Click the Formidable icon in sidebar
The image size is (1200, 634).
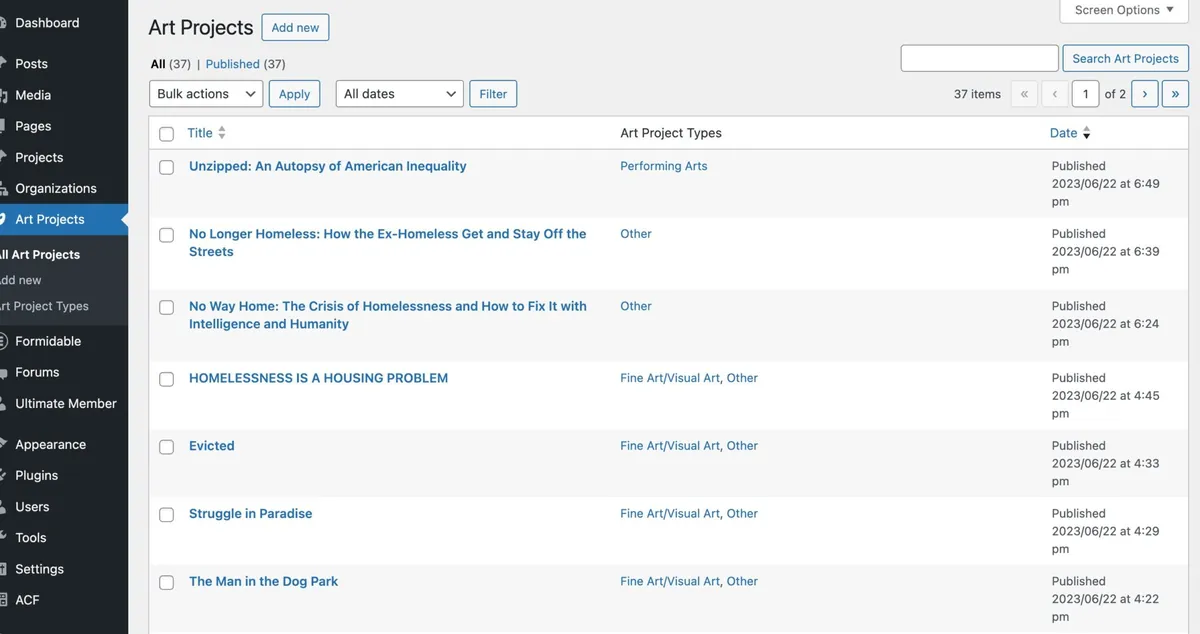3,341
